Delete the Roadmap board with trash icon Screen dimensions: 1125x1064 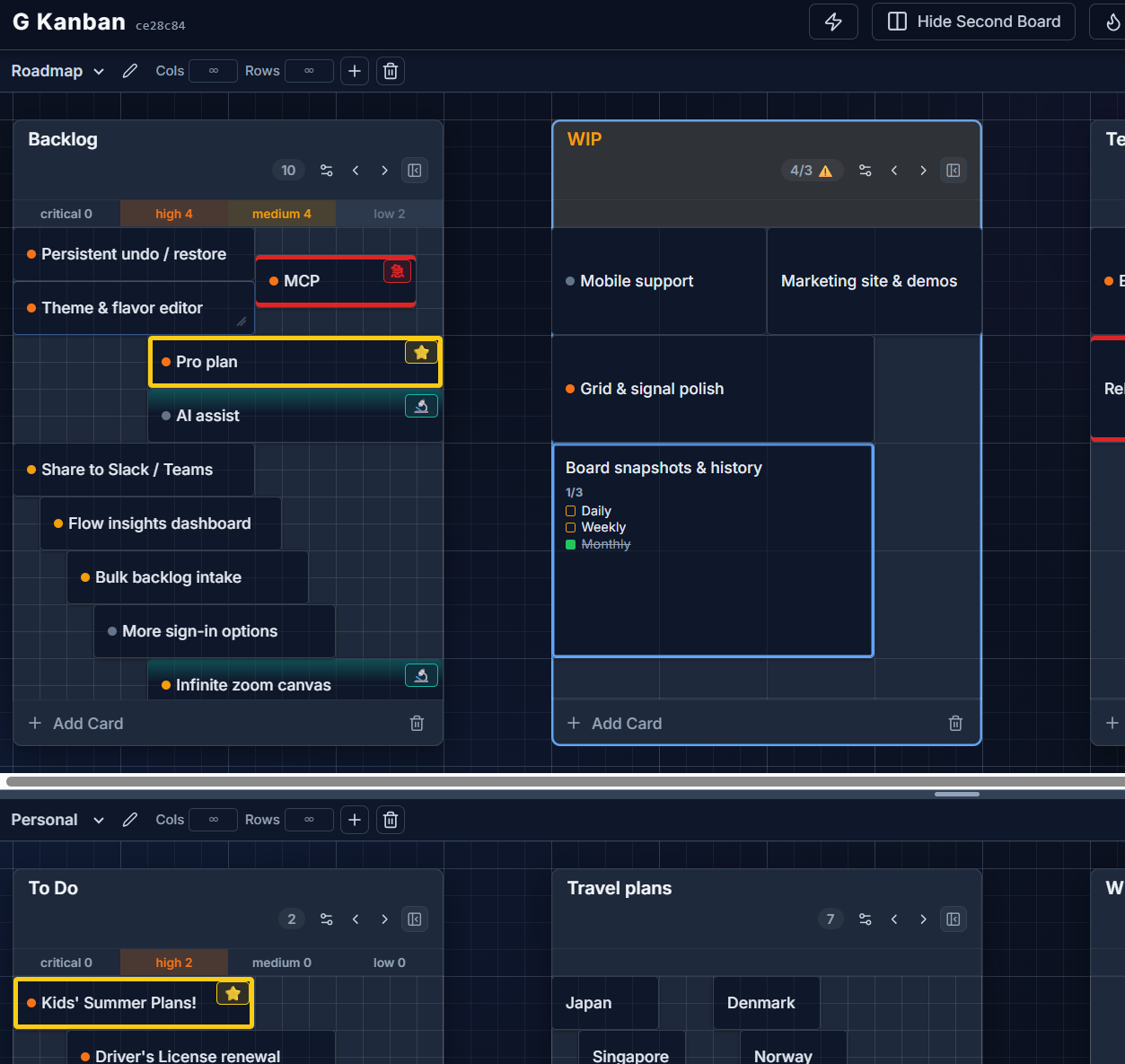(x=391, y=71)
